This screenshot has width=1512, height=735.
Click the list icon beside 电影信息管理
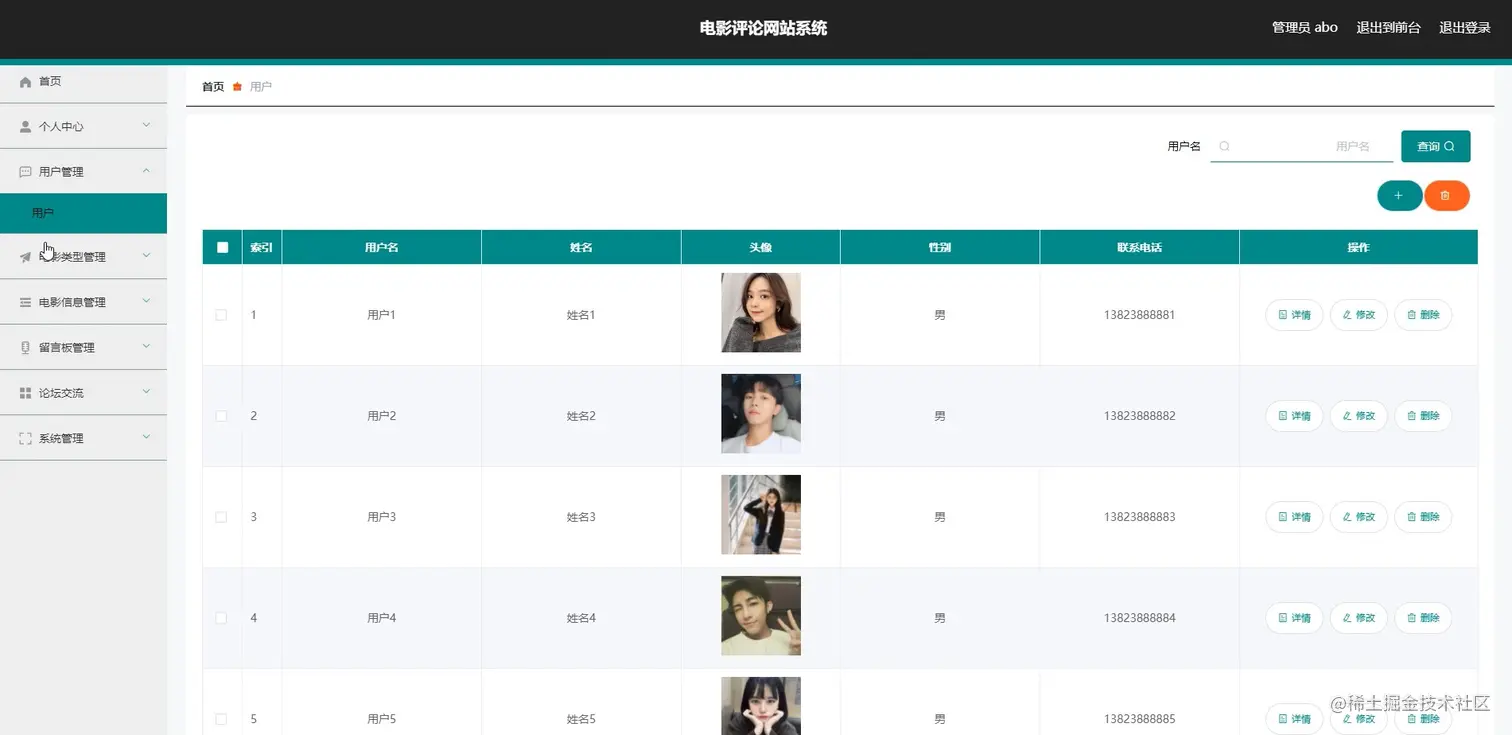tap(26, 302)
